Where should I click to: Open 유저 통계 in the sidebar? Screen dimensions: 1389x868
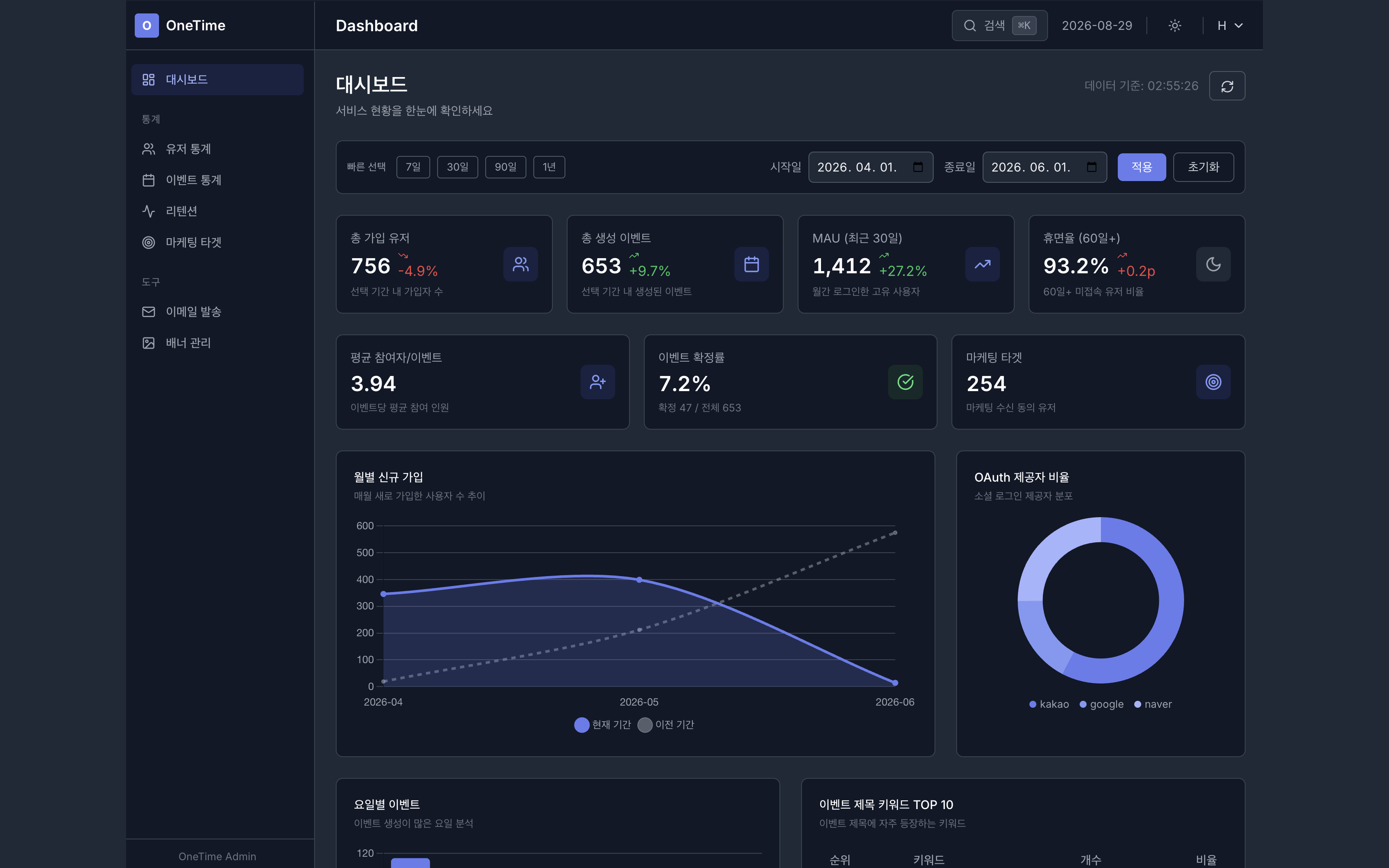tap(217, 149)
